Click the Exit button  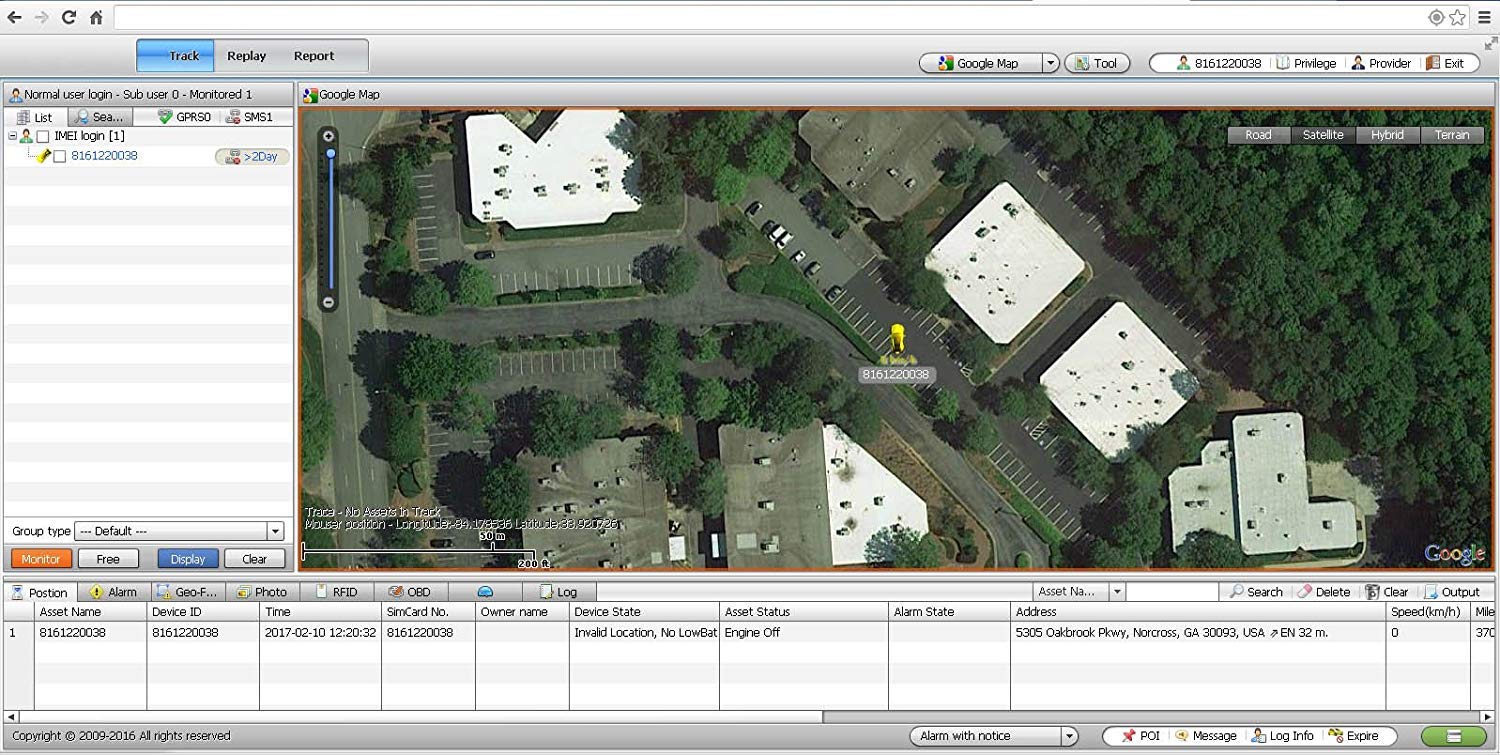coord(1444,63)
